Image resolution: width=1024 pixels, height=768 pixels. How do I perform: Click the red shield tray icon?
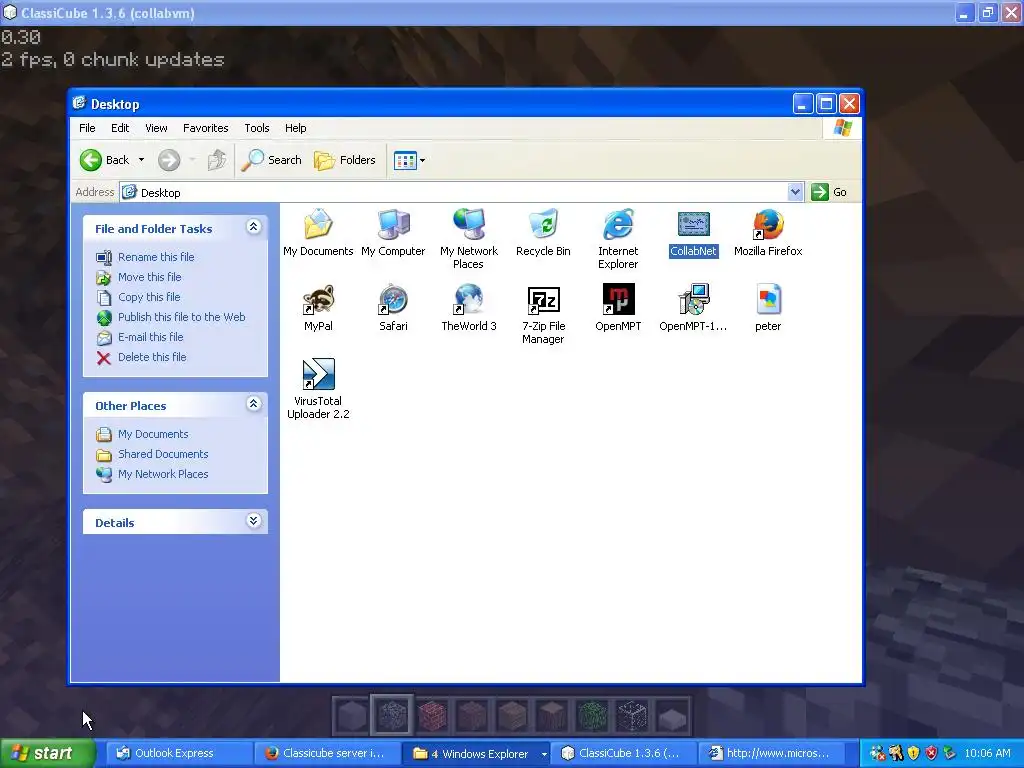tap(931, 754)
